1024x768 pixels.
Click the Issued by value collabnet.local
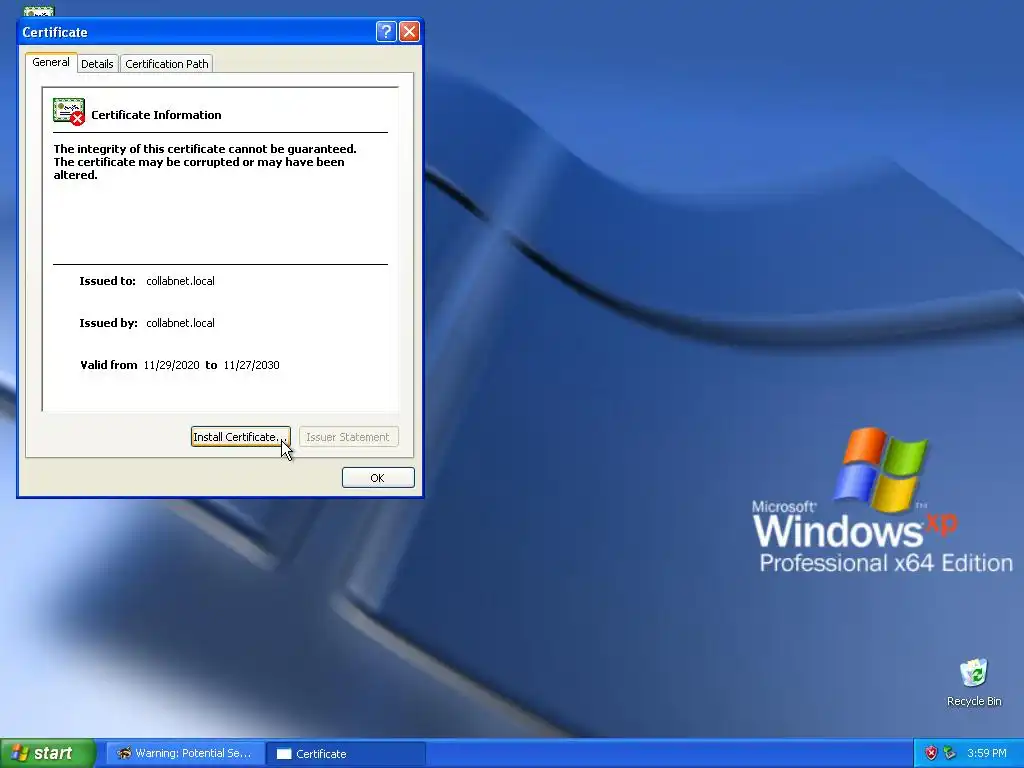click(x=180, y=323)
